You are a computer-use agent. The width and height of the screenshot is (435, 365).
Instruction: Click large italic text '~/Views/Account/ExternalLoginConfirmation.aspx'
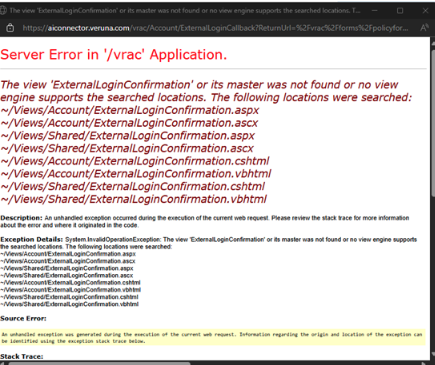(130, 110)
